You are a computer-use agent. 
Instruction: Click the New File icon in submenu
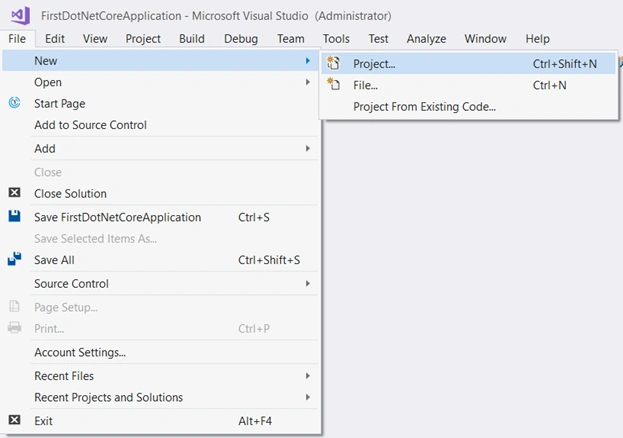point(333,84)
